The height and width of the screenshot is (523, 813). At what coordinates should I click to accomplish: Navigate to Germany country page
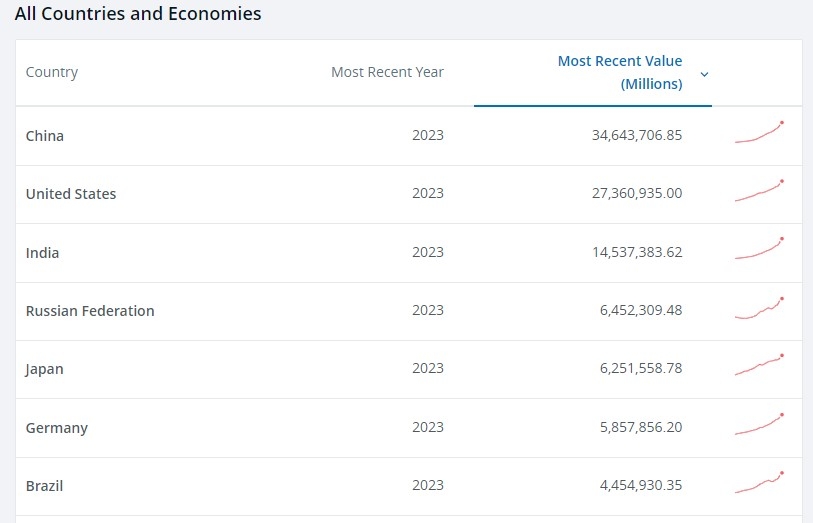pos(57,428)
